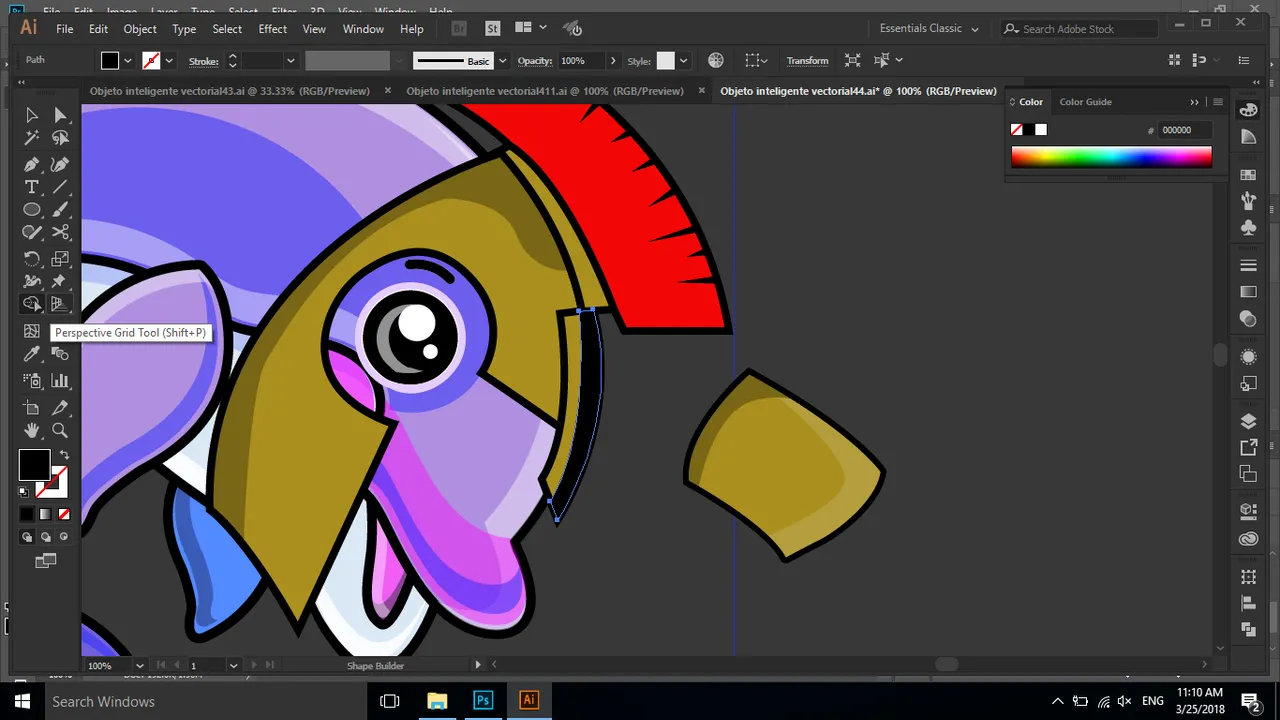Swap fill and stroke colors
This screenshot has width=1280, height=720.
click(x=64, y=456)
